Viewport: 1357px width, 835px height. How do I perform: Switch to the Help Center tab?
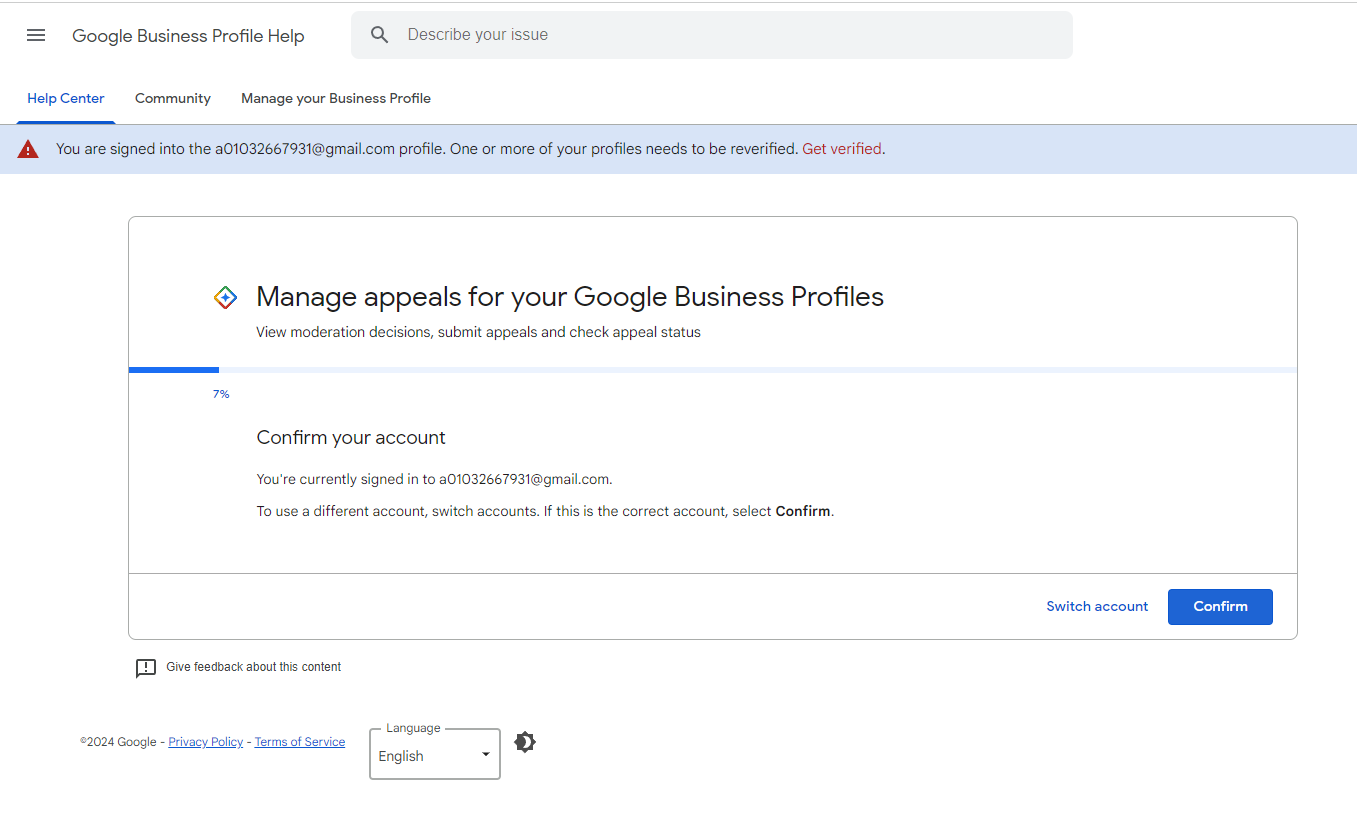coord(66,98)
